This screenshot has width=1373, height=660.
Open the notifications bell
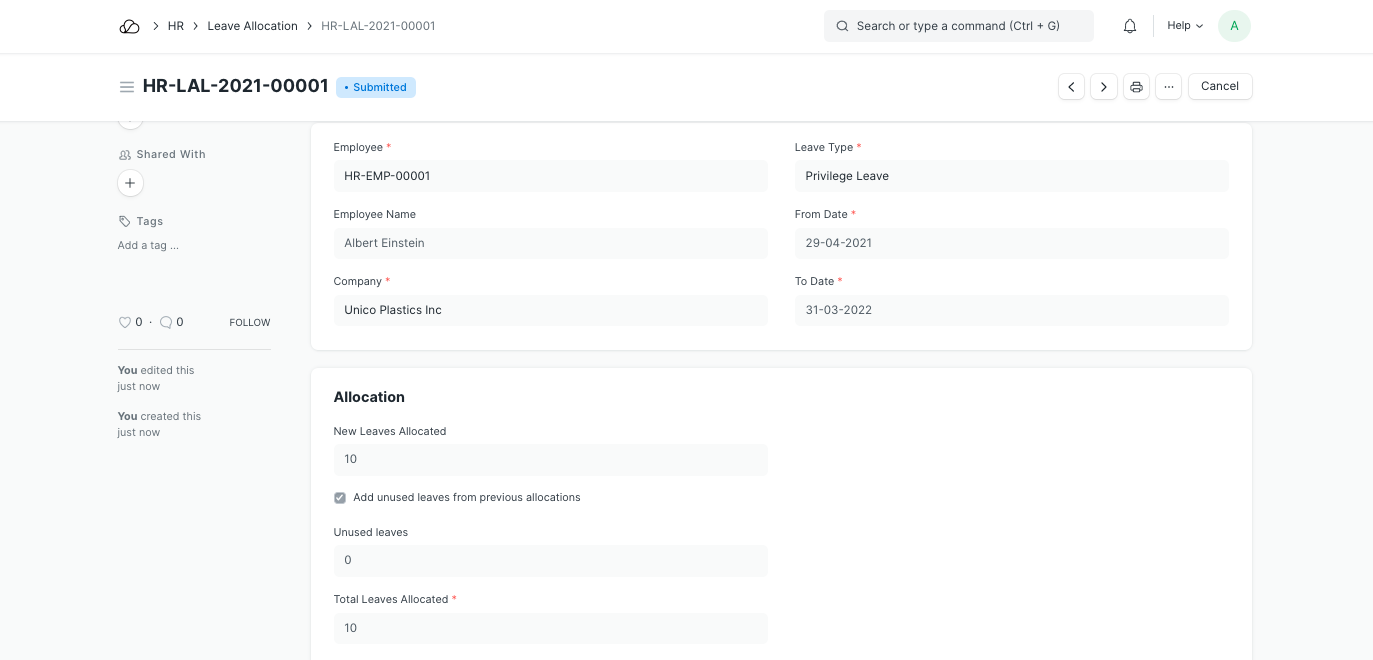click(x=1130, y=26)
